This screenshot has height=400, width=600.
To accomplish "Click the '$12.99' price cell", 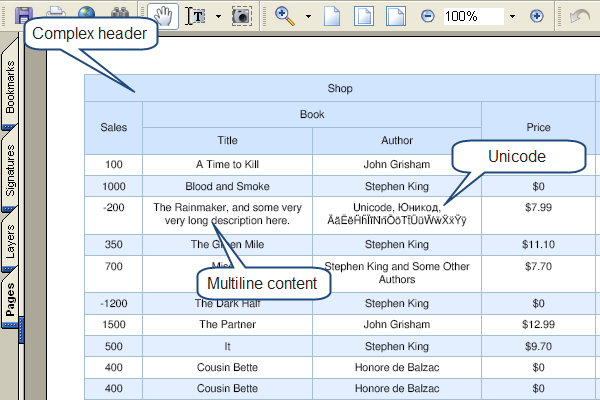I will (538, 325).
